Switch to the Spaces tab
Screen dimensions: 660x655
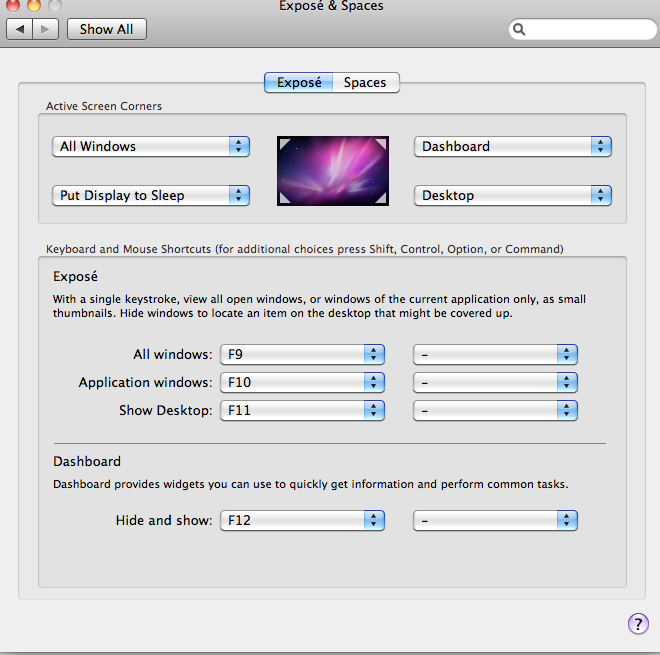coord(365,83)
